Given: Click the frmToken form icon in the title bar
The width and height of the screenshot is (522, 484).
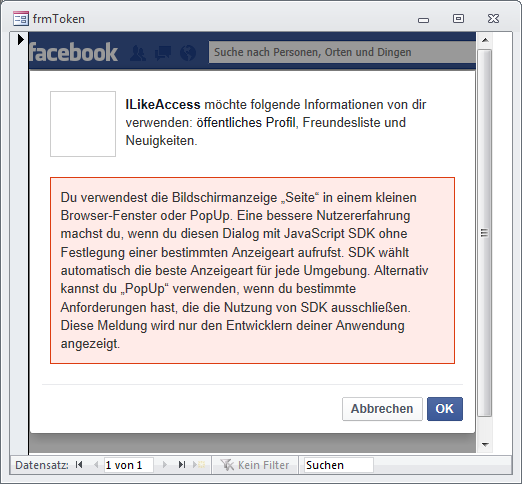Looking at the screenshot, I should [x=21, y=19].
